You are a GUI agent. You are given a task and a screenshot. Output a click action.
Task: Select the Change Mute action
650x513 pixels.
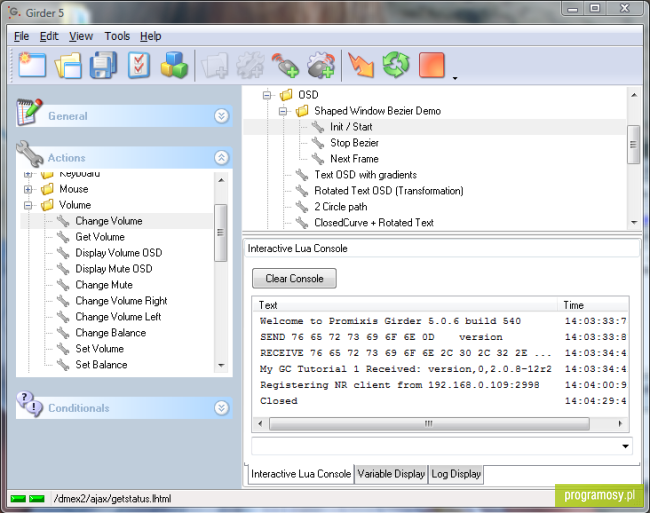(x=104, y=285)
